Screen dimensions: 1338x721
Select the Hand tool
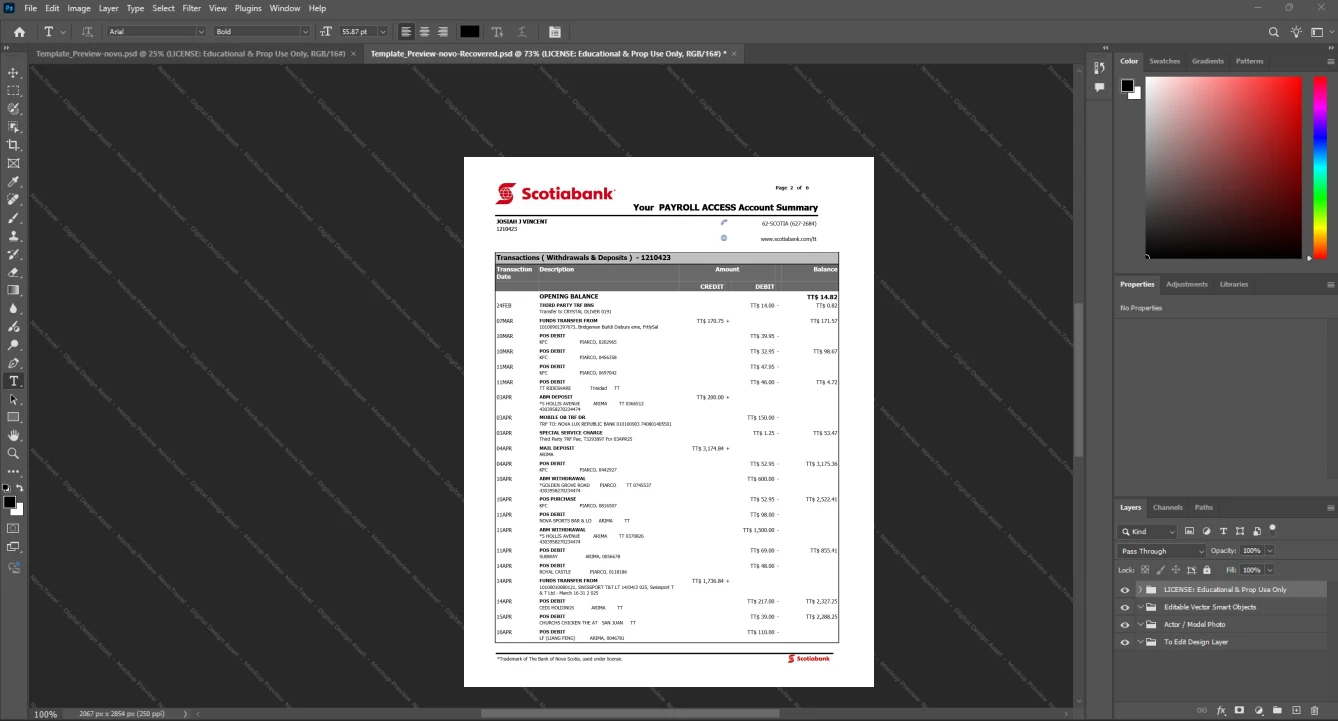[14, 435]
